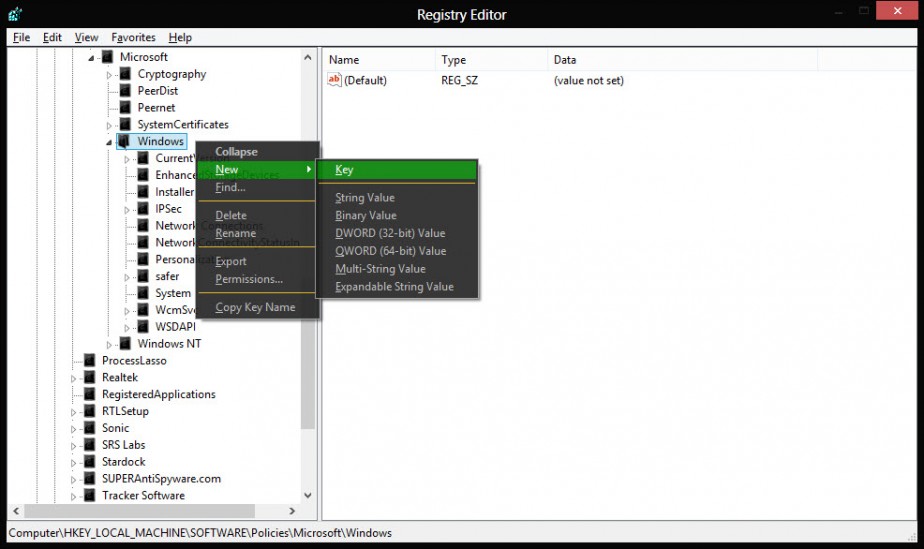Click the Stardock folder icon
The width and height of the screenshot is (924, 549).
(90, 462)
